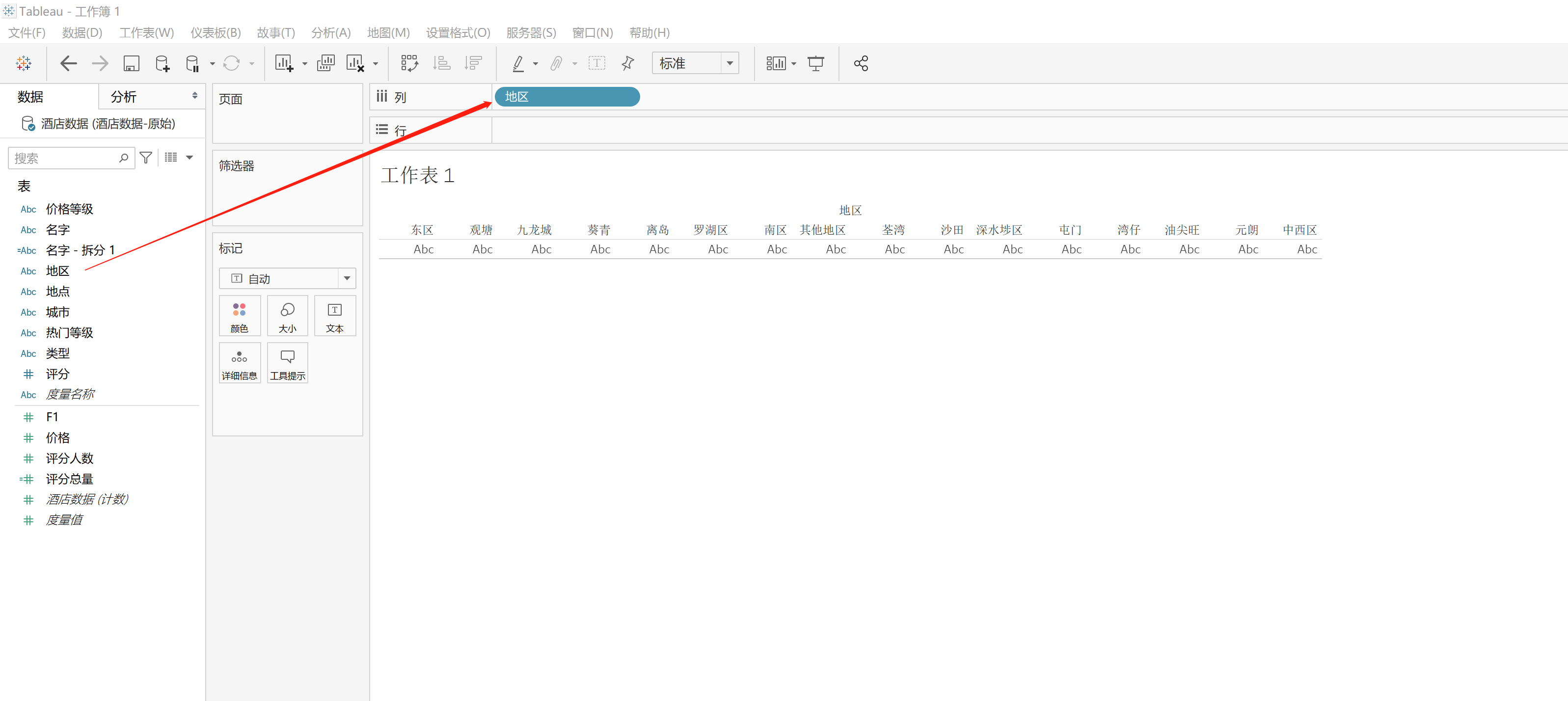
Task: Expand the 自动 mark type dropdown
Action: tap(347, 279)
